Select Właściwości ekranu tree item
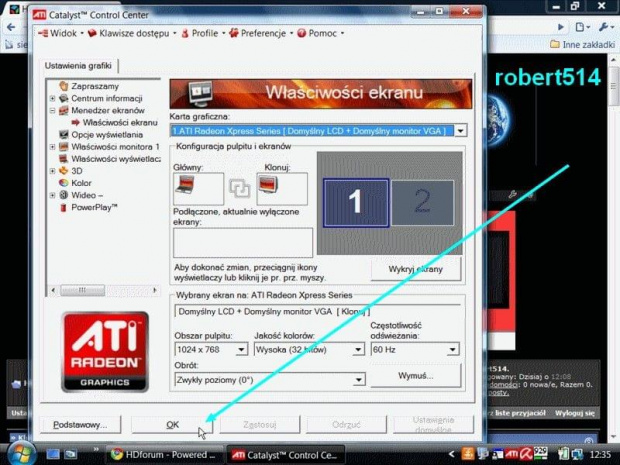Viewport: 620px width, 465px height. coord(120,123)
